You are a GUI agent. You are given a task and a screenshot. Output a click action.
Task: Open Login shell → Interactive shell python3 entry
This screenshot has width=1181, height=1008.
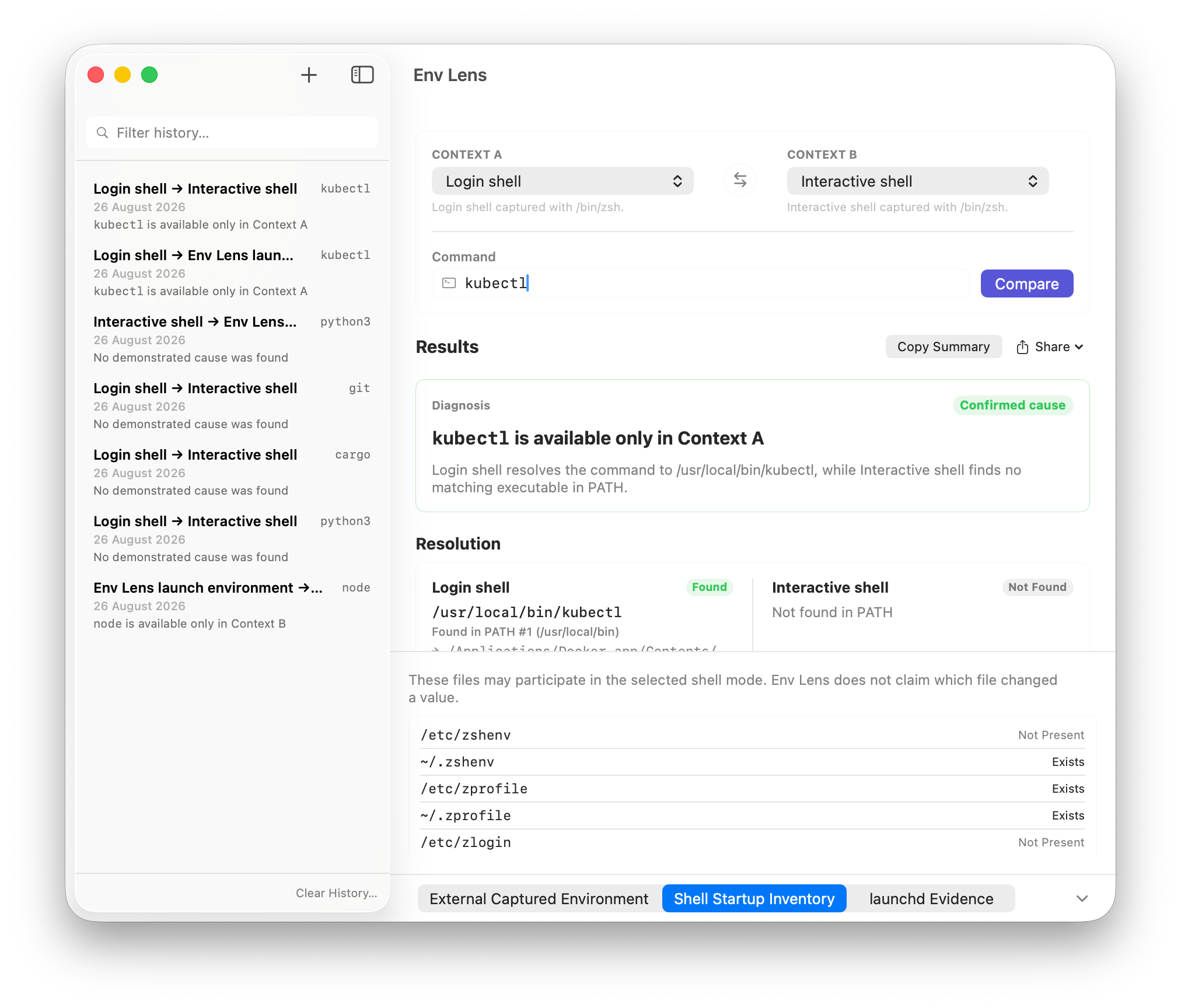tap(232, 538)
